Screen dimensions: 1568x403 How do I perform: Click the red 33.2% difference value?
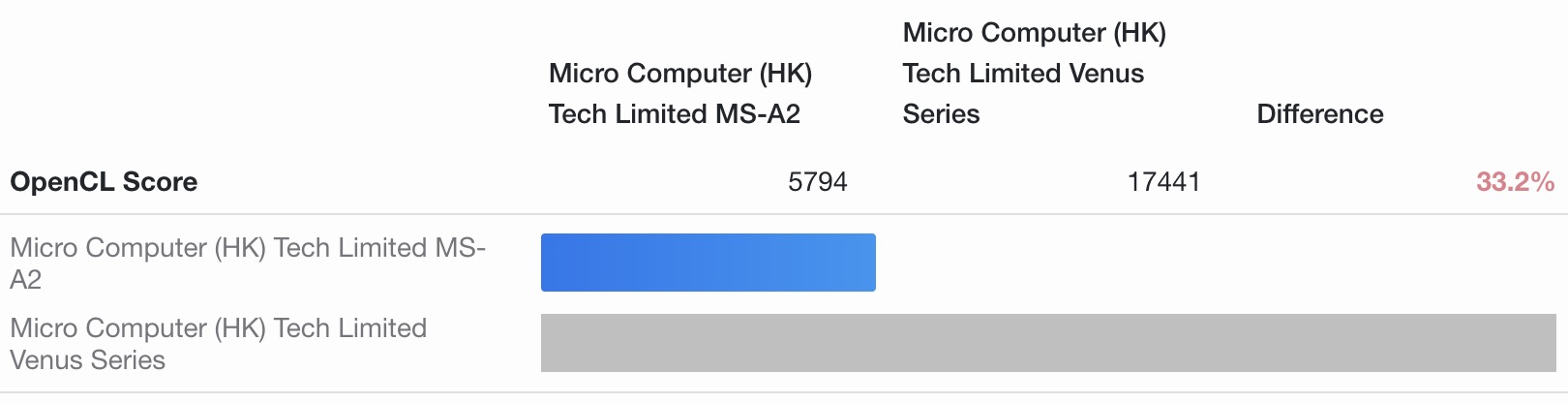(1515, 182)
